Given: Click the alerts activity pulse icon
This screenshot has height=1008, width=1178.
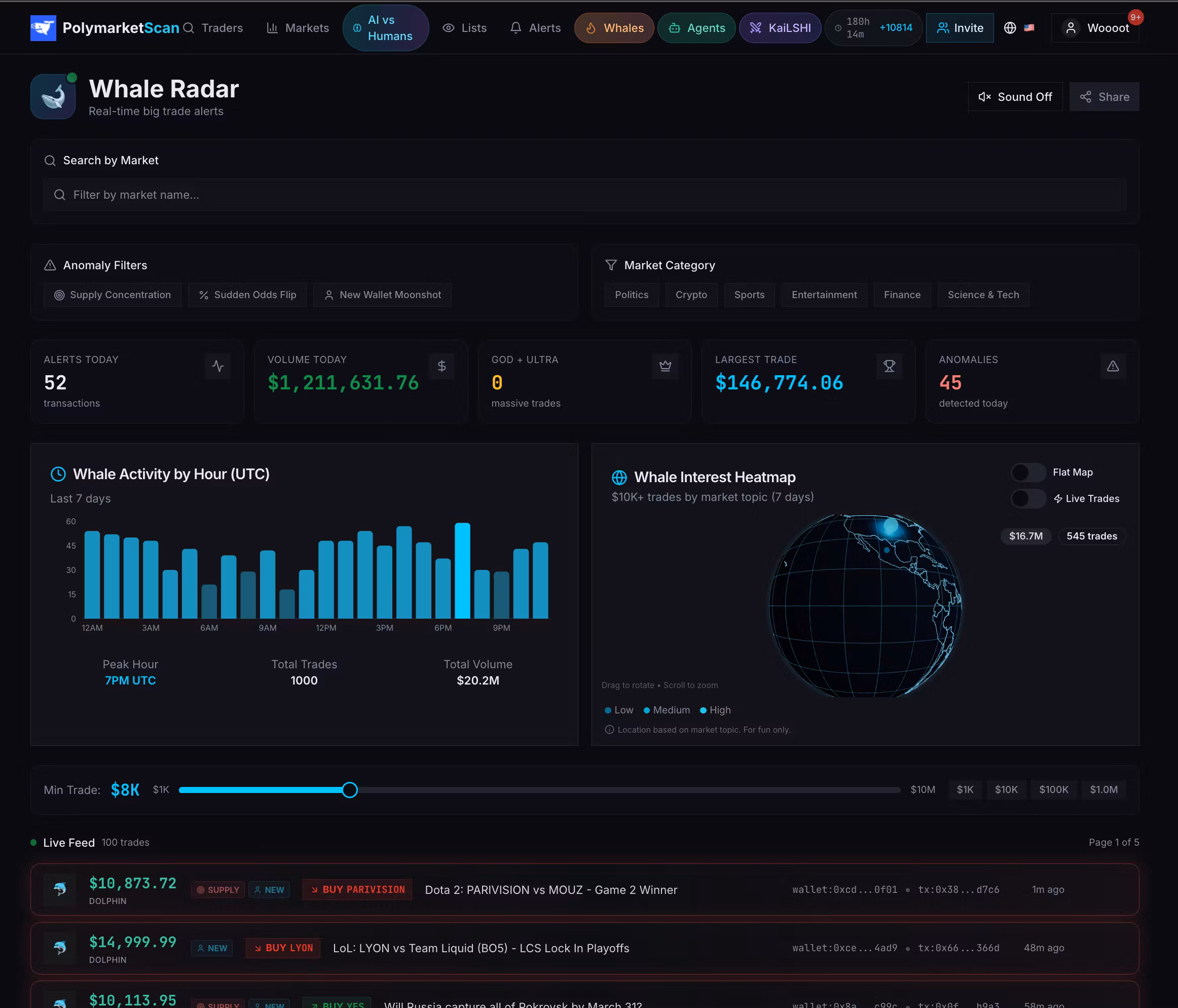Looking at the screenshot, I should [x=218, y=366].
